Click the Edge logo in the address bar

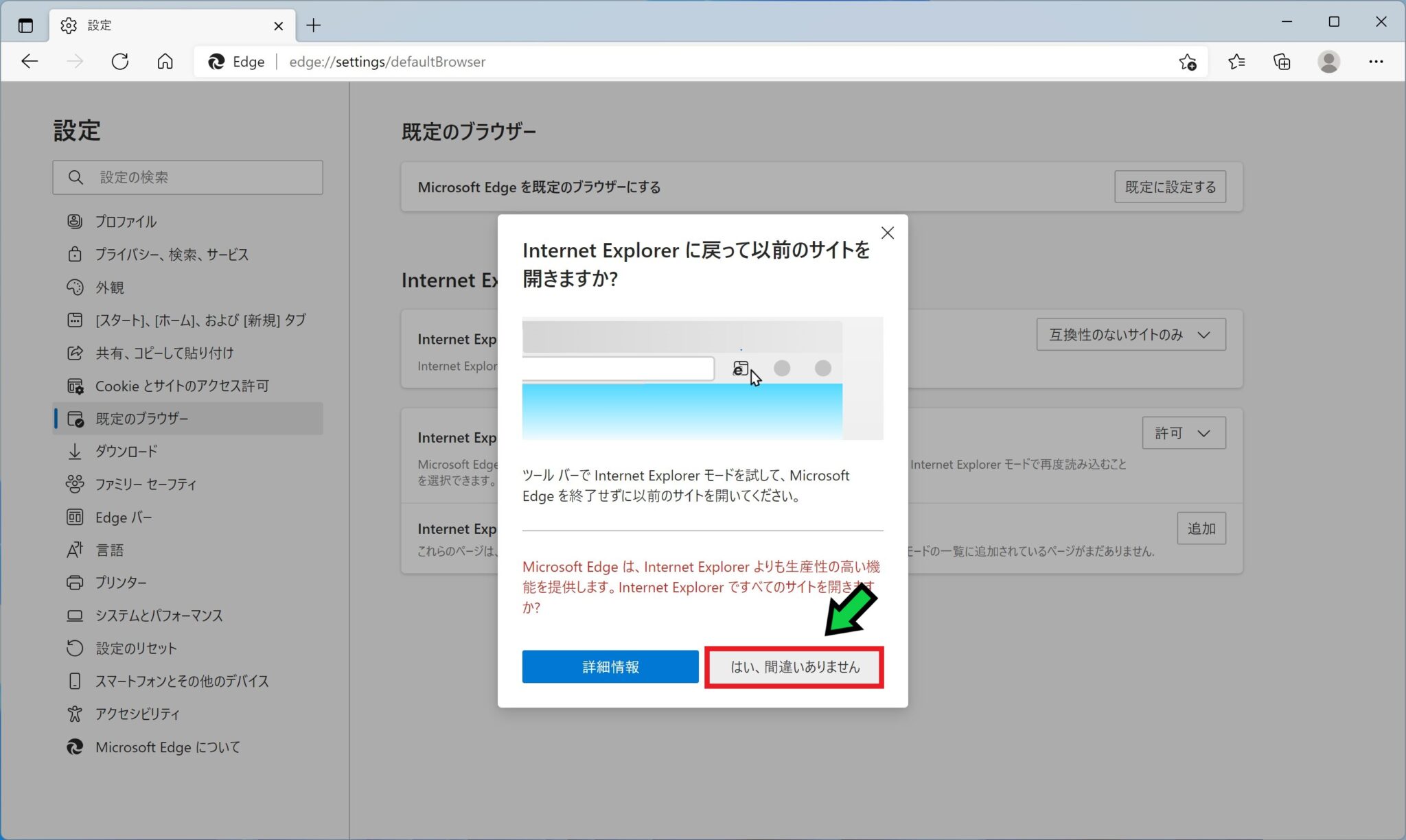216,61
